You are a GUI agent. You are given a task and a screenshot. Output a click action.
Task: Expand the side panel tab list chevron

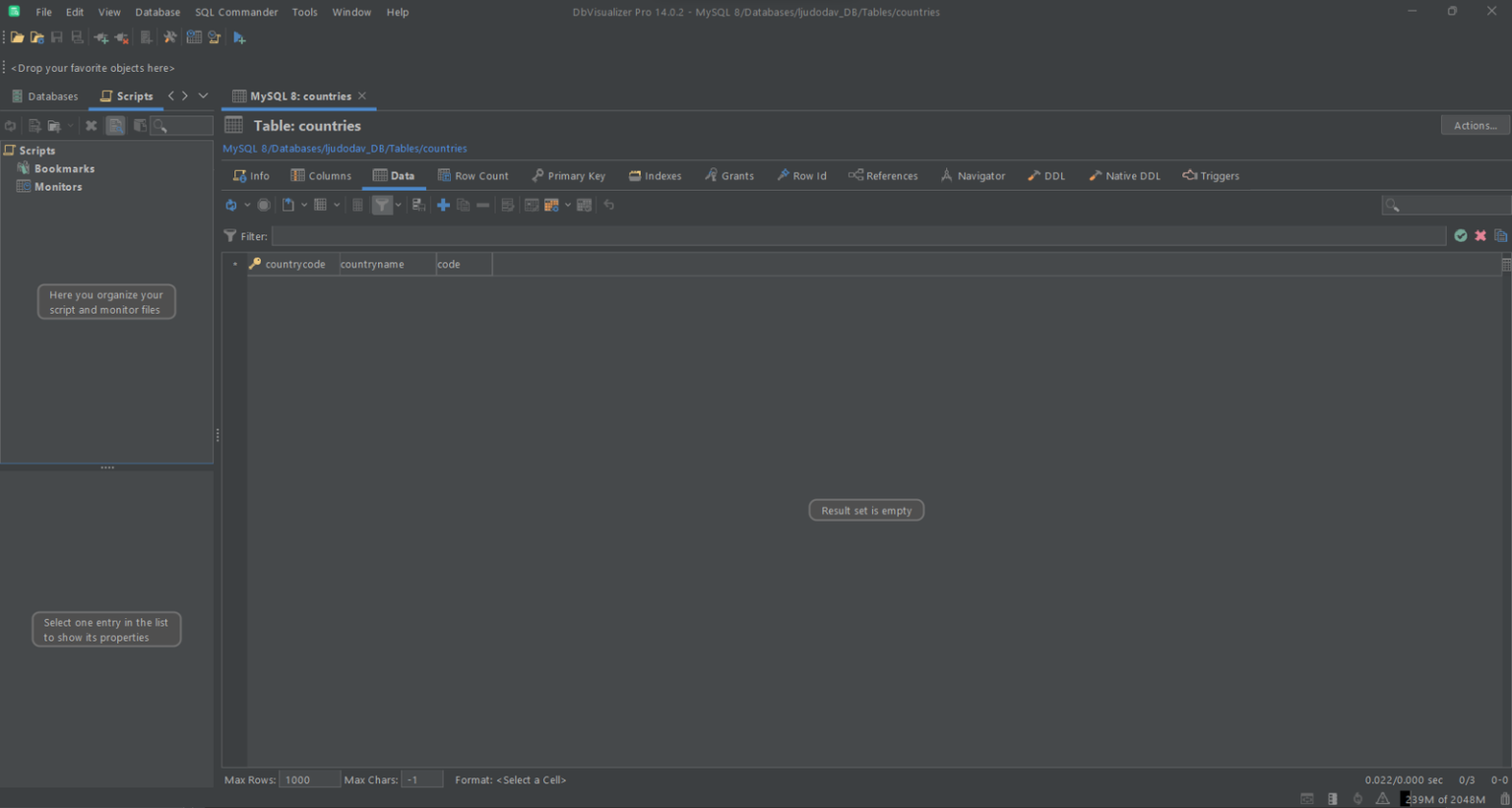204,95
